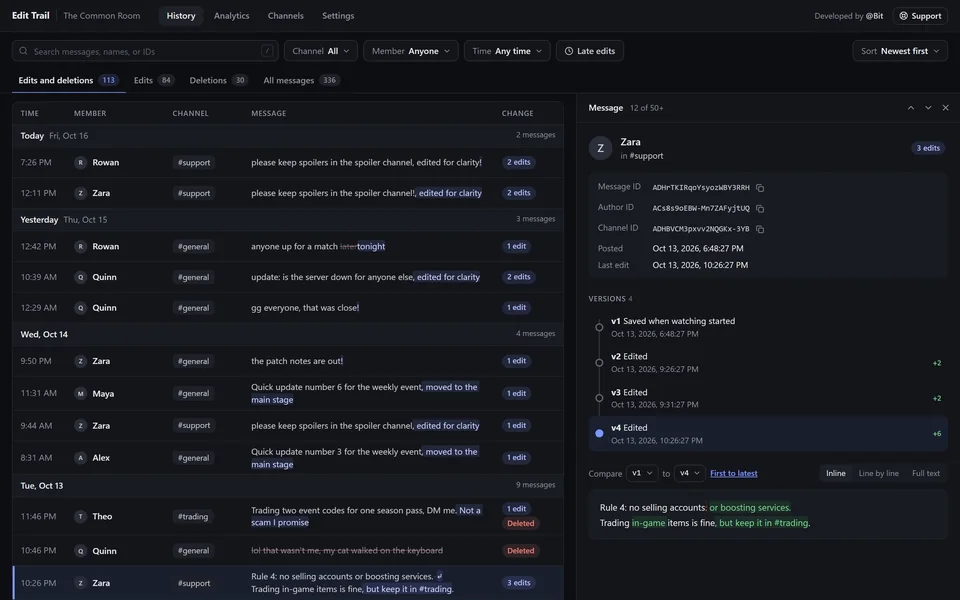This screenshot has height=600, width=960.
Task: Click the Edit Trail app title
Action: (x=31, y=16)
